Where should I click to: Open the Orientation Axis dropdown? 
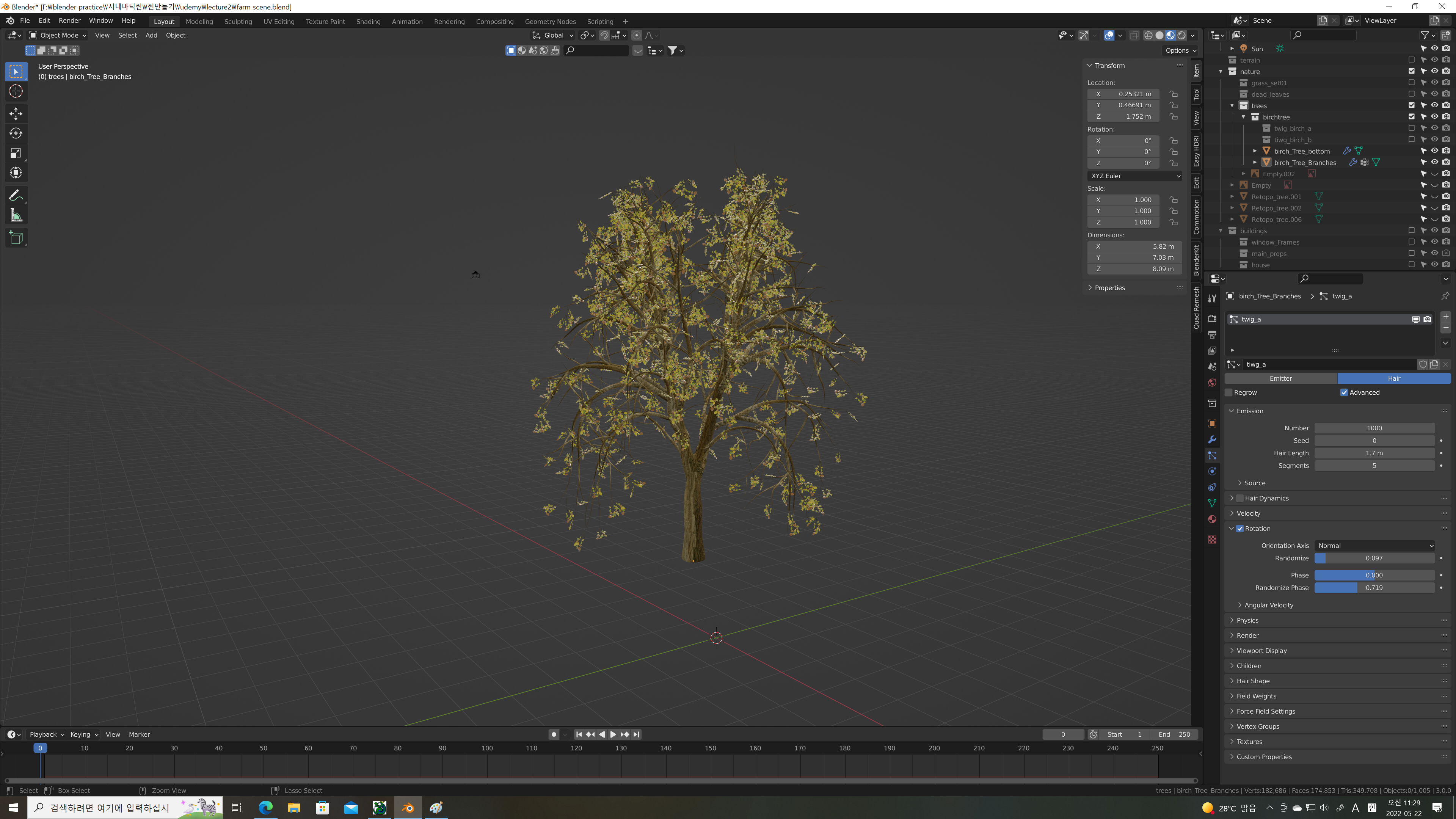coord(1374,546)
